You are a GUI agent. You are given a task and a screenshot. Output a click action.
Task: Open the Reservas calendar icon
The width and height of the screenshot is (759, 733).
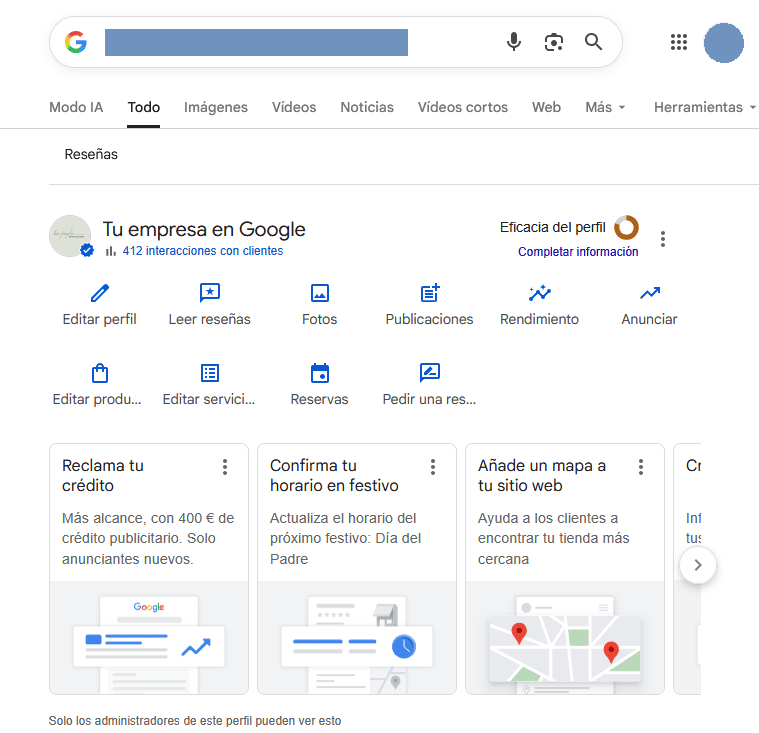(319, 373)
